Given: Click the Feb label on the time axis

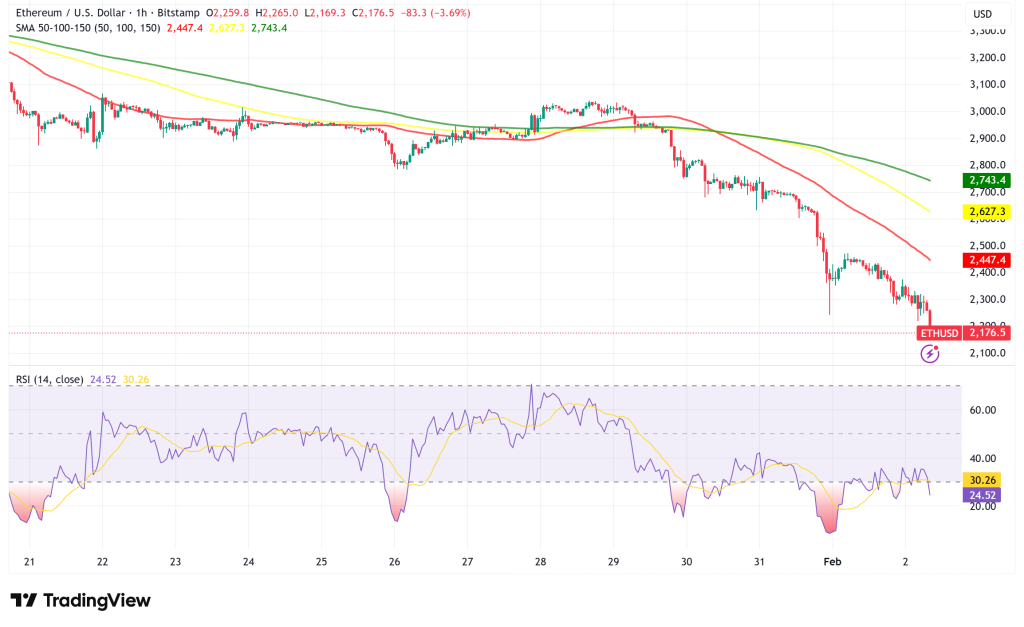Looking at the screenshot, I should click(x=833, y=561).
